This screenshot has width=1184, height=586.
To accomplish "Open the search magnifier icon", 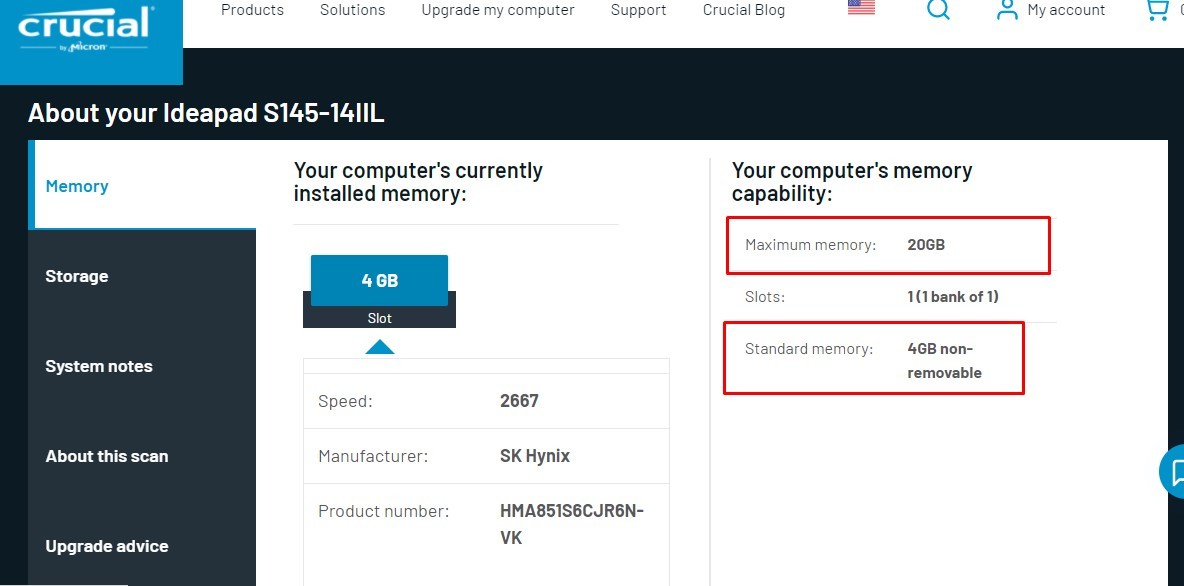I will tap(938, 9).
